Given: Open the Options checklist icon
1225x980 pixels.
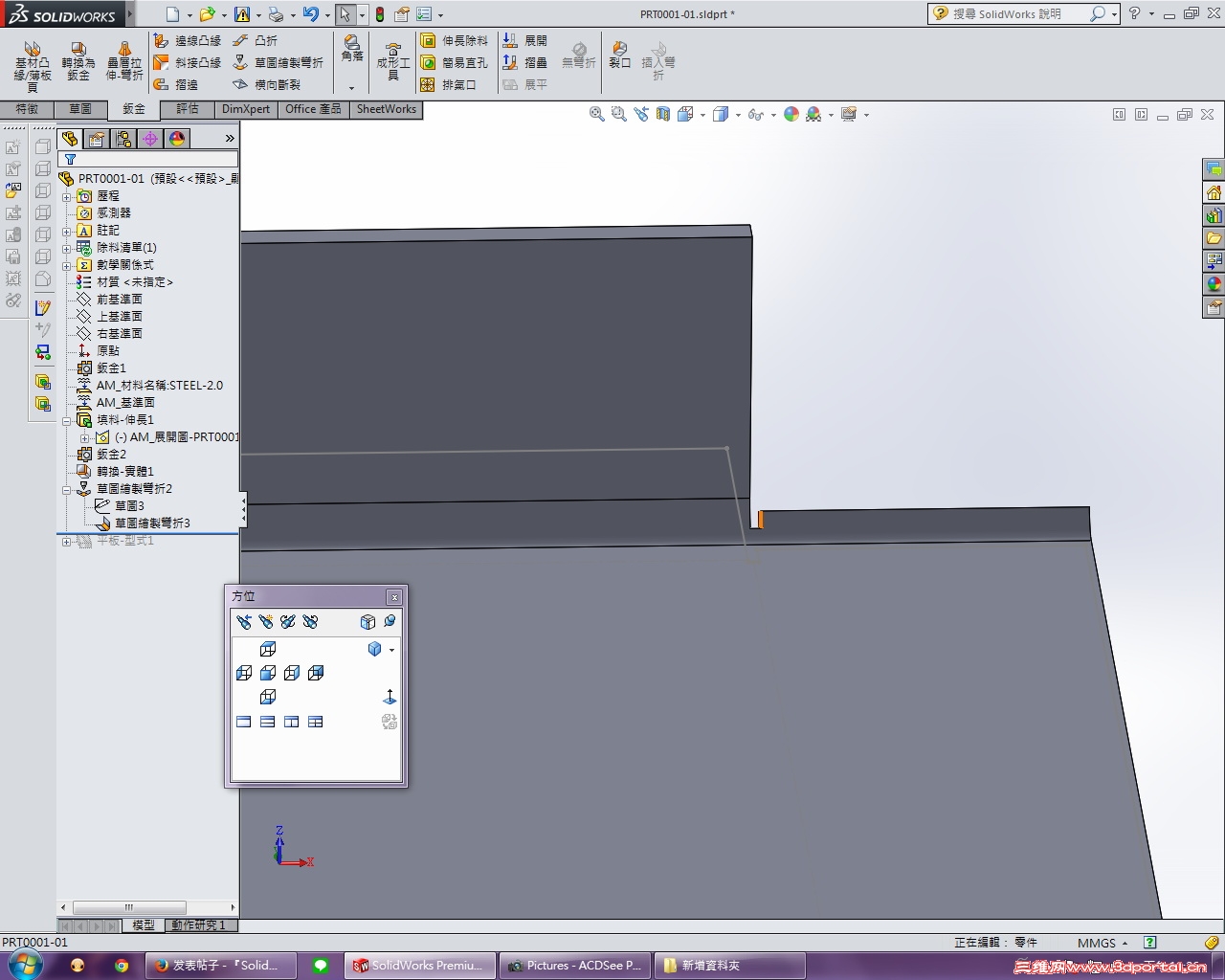Looking at the screenshot, I should click(x=424, y=14).
